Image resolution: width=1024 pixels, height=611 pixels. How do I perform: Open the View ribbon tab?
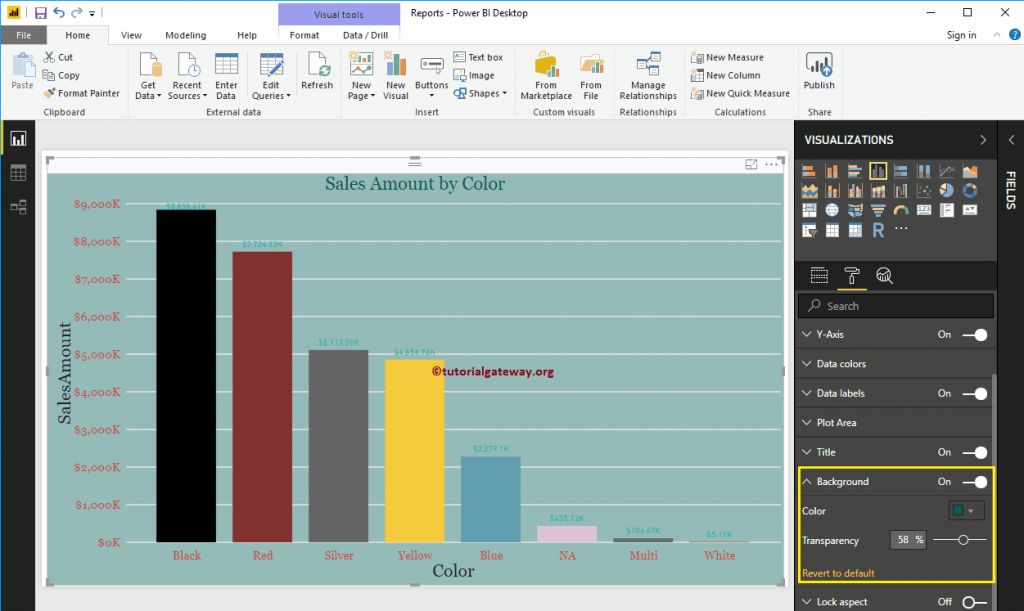(131, 34)
